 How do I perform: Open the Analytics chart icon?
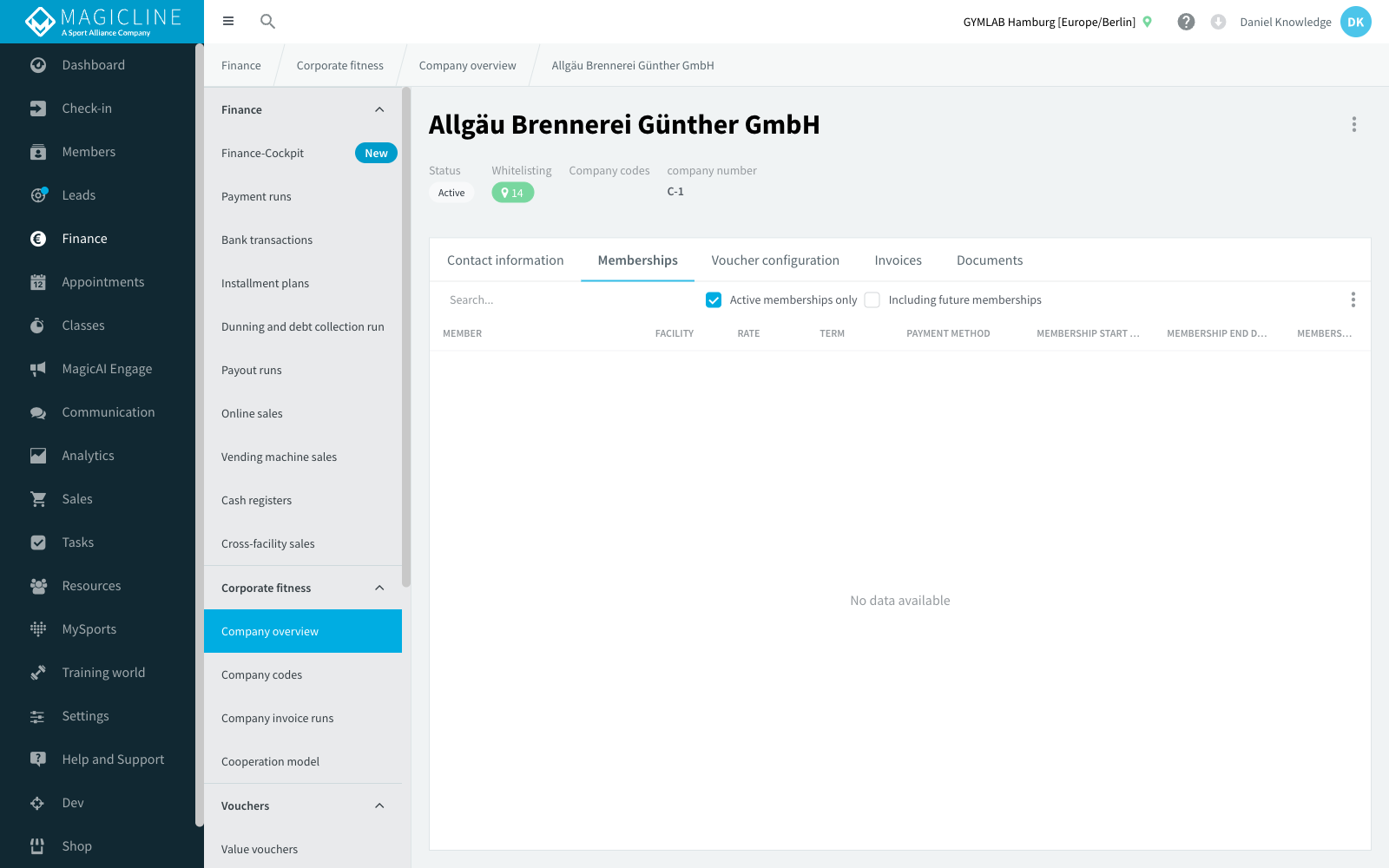point(38,456)
